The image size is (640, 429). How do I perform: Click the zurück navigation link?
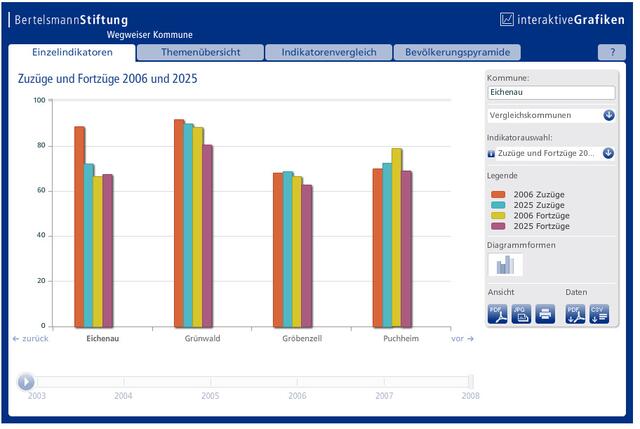coord(30,339)
